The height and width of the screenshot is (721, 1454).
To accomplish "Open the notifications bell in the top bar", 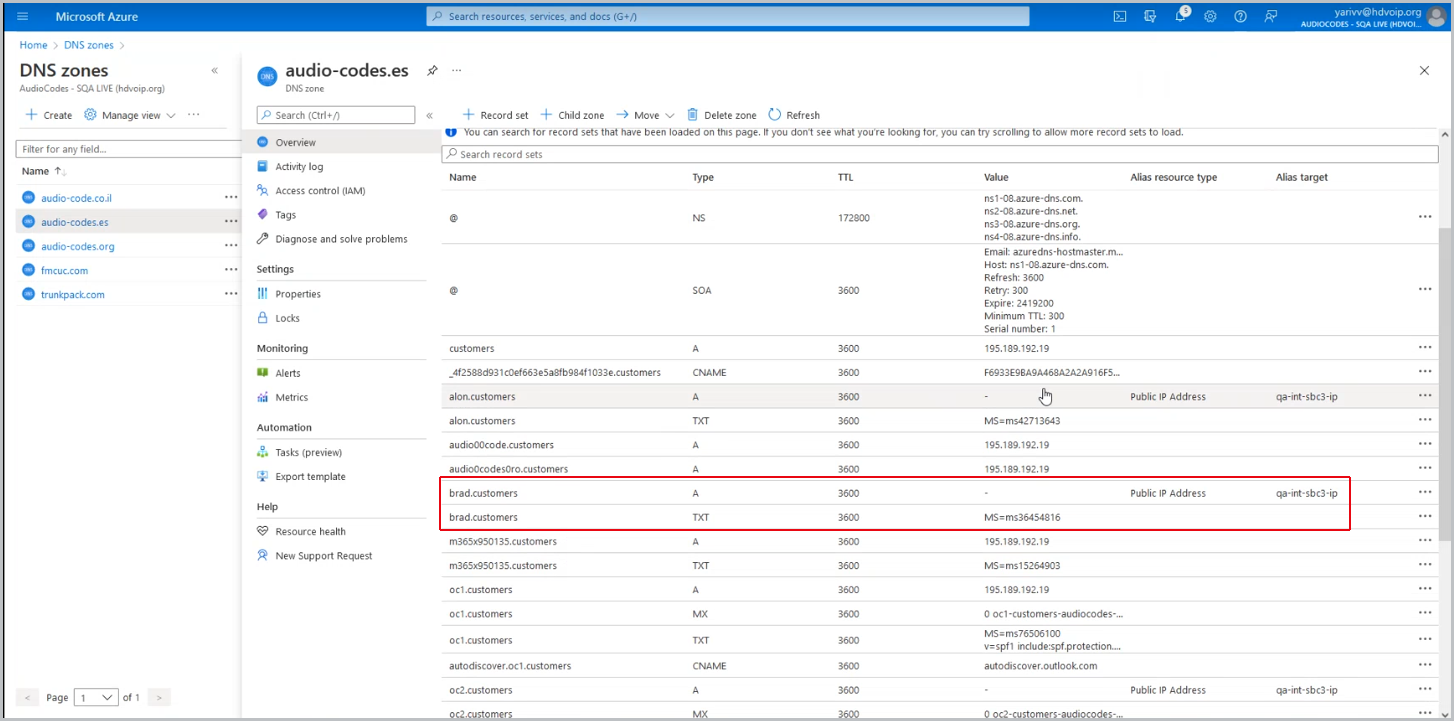I will 1180,17.
